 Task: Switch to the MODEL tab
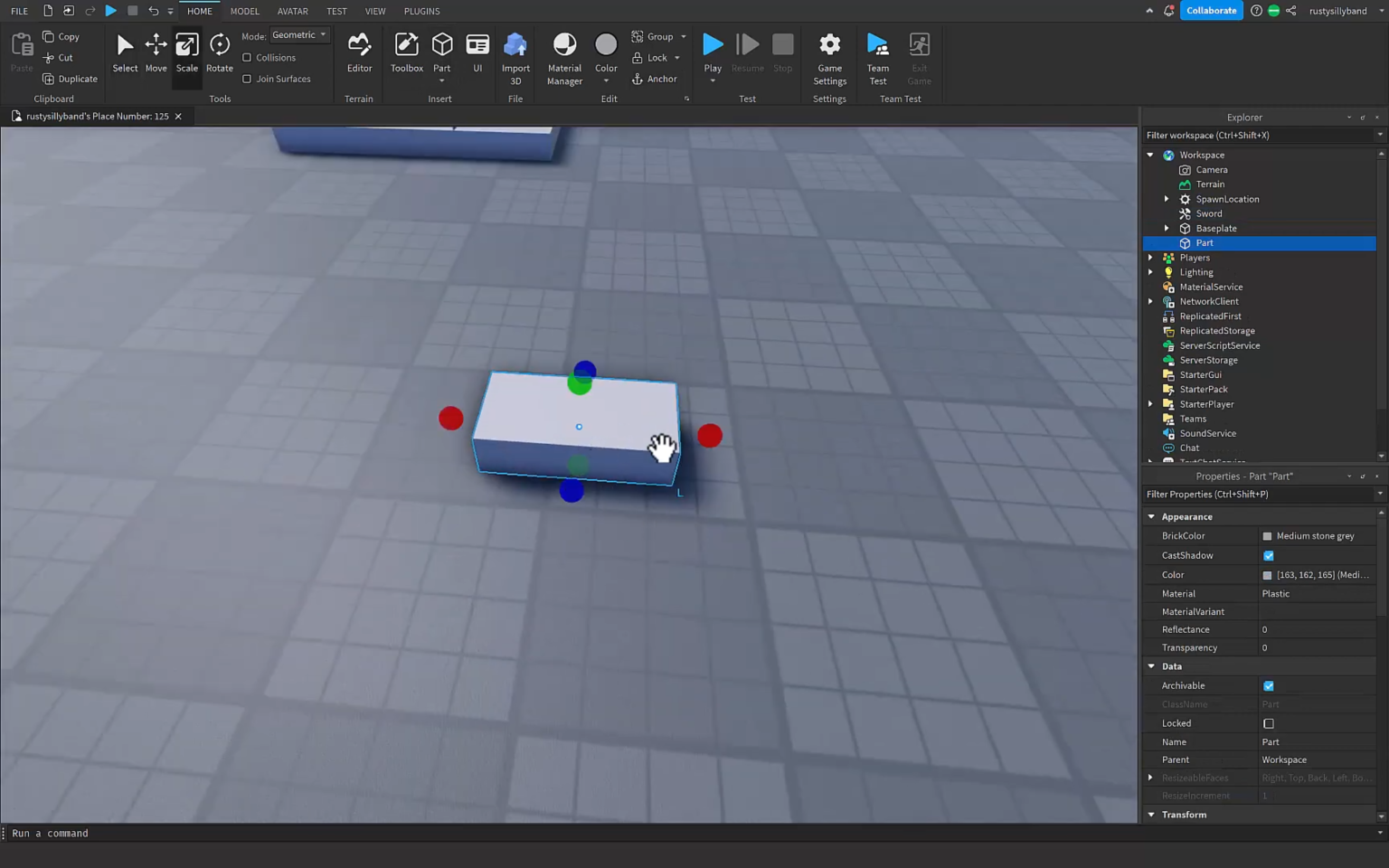pyautogui.click(x=244, y=11)
